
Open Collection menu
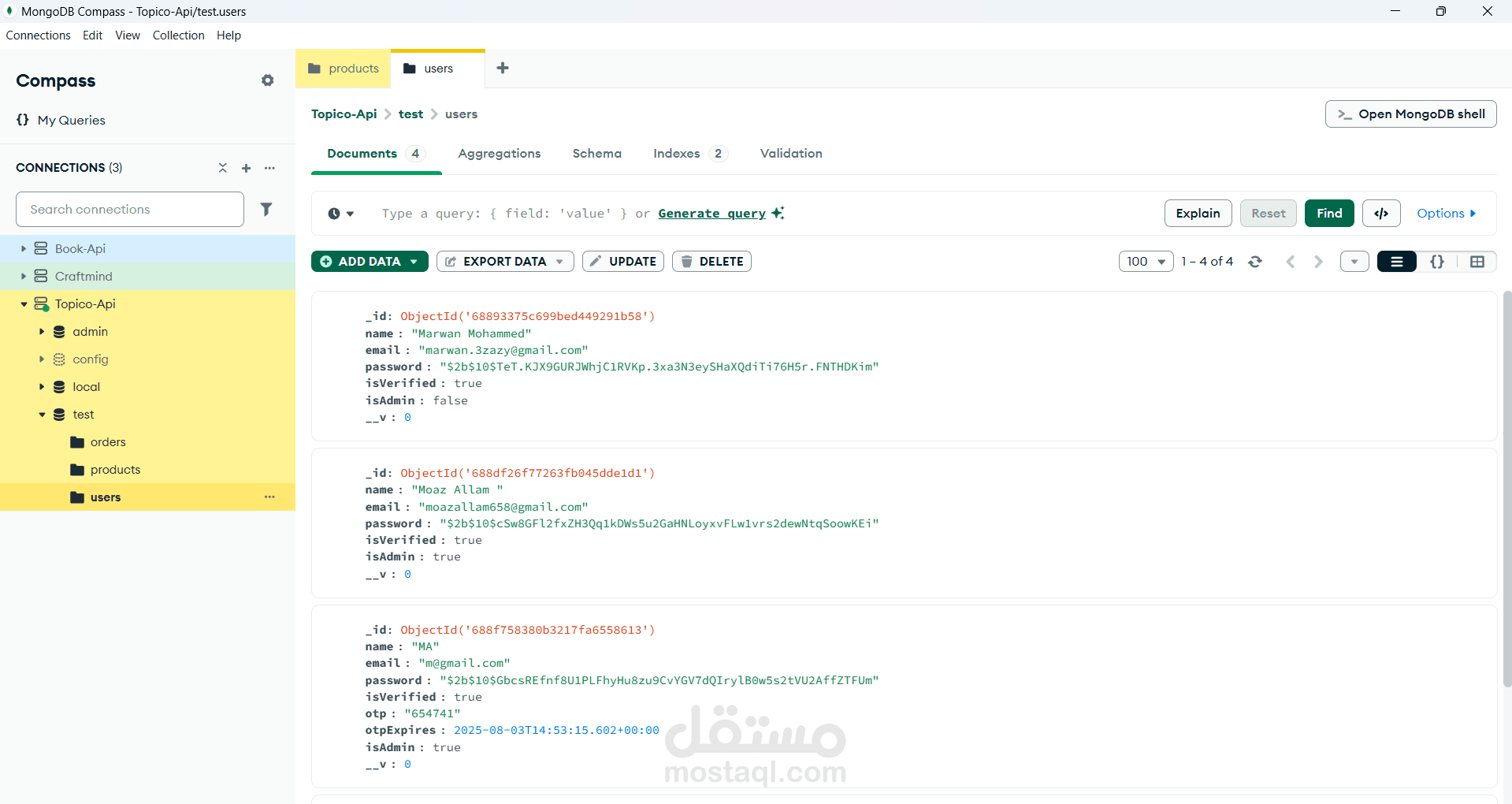[179, 35]
